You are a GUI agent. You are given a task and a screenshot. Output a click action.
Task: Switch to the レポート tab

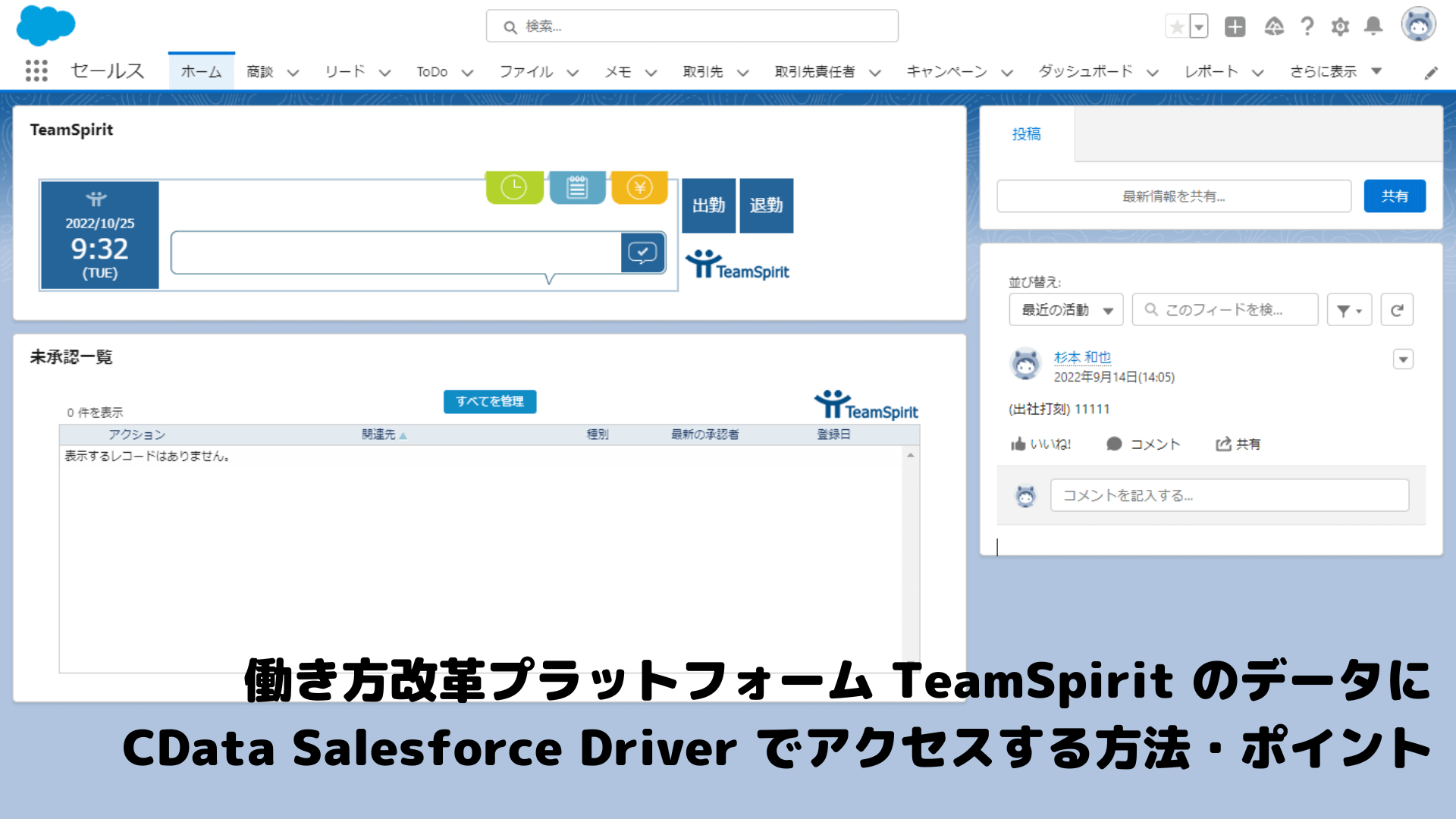click(x=1211, y=71)
